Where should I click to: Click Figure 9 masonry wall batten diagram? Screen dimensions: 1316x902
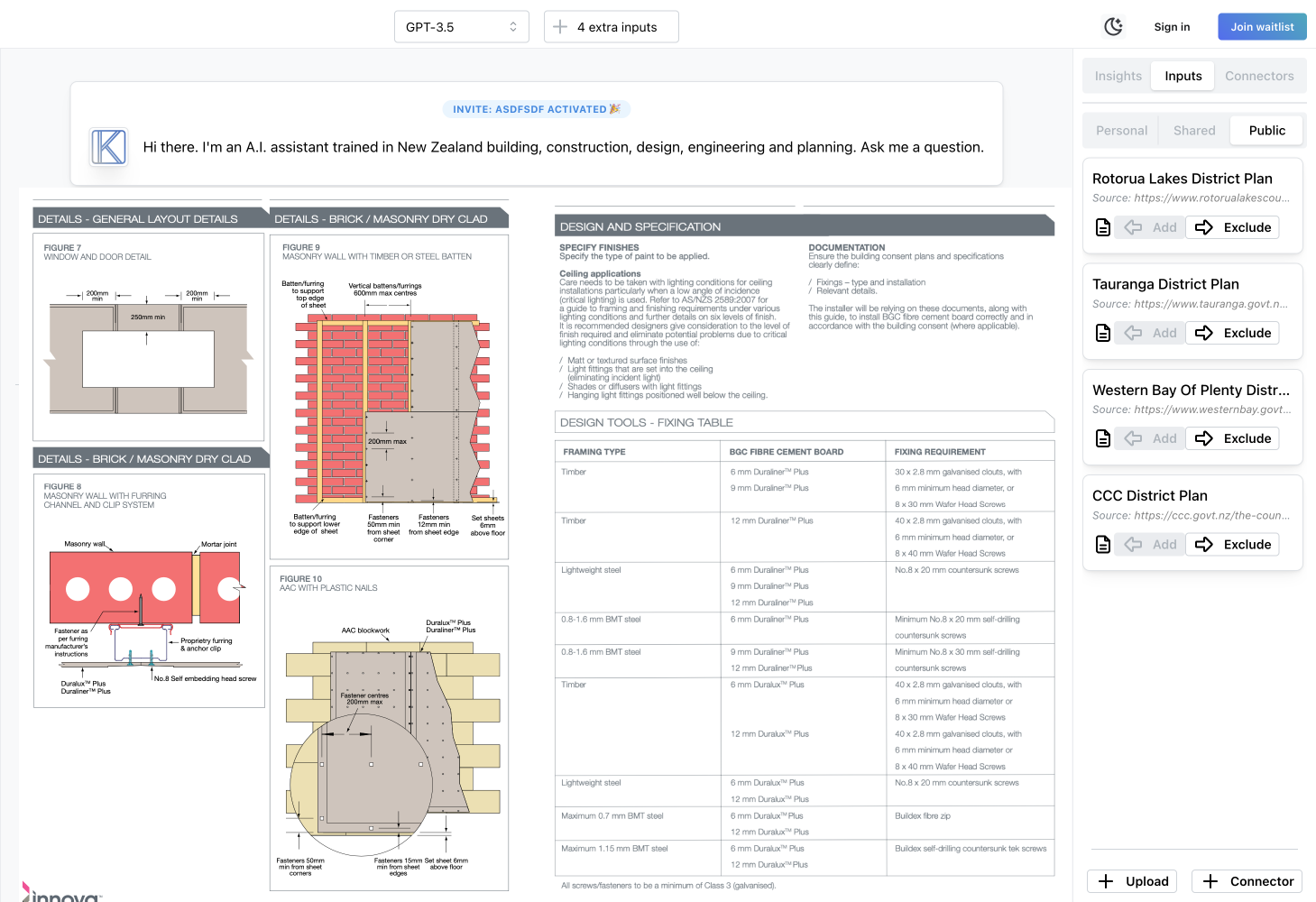click(x=389, y=397)
